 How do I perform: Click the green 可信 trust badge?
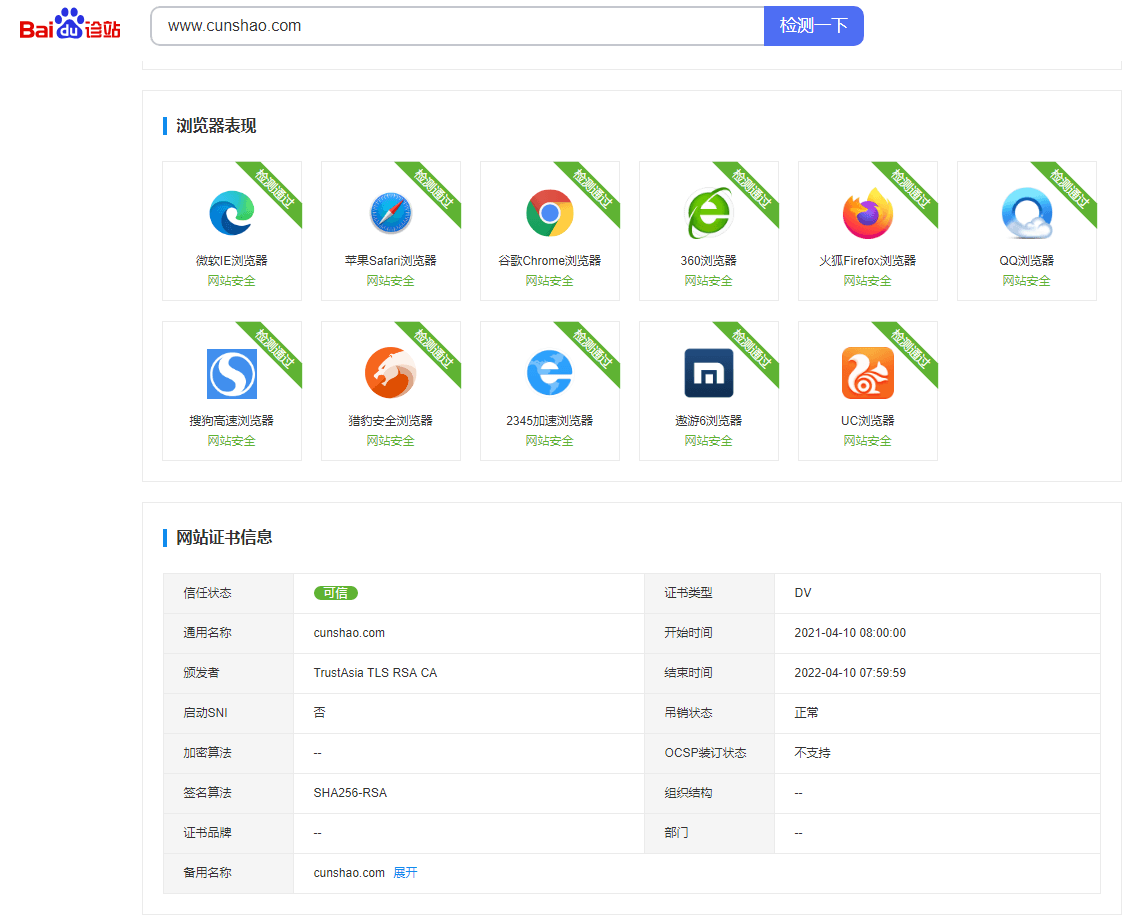pos(335,593)
